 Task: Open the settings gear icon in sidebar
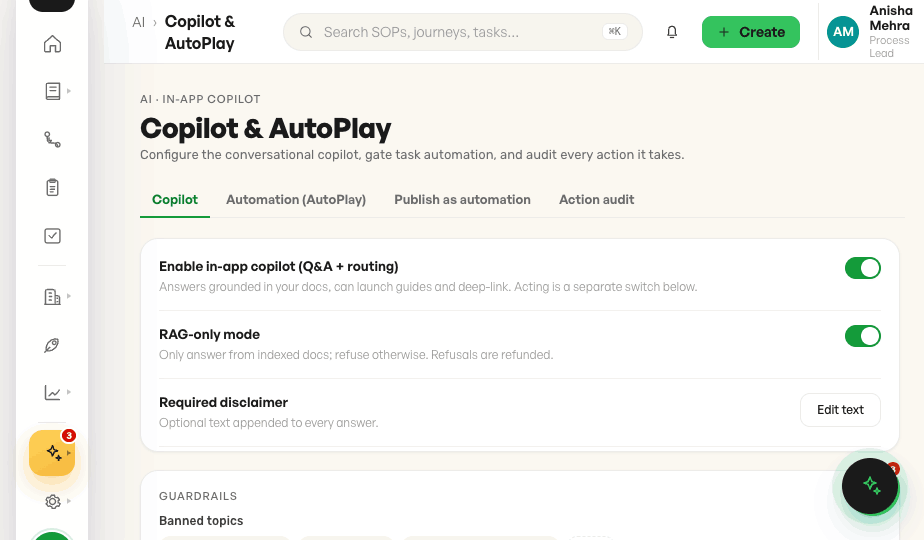52,501
